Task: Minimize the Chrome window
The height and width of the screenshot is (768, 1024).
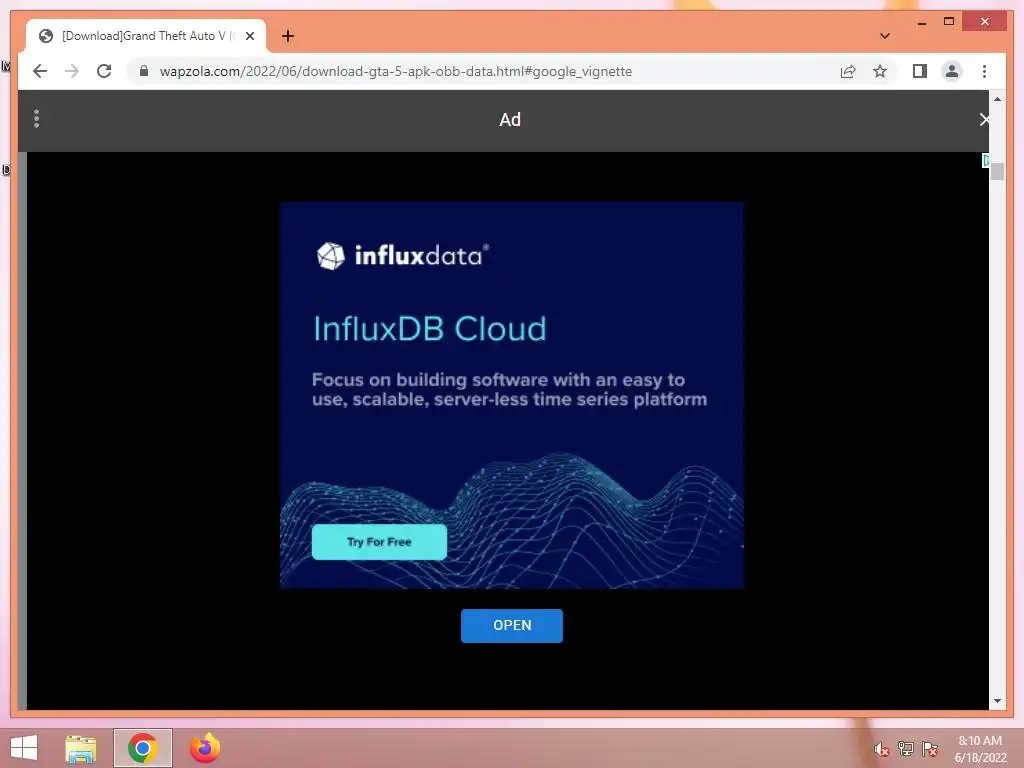Action: (921, 22)
